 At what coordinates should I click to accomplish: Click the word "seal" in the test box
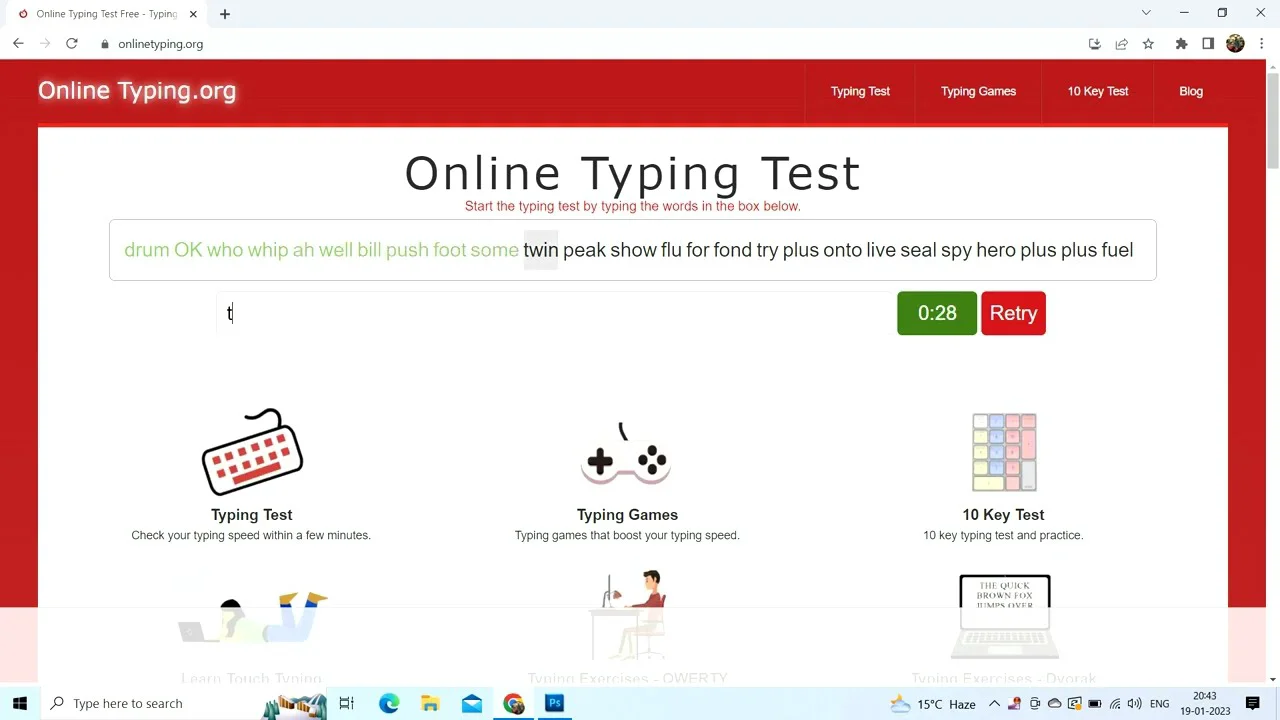(918, 250)
